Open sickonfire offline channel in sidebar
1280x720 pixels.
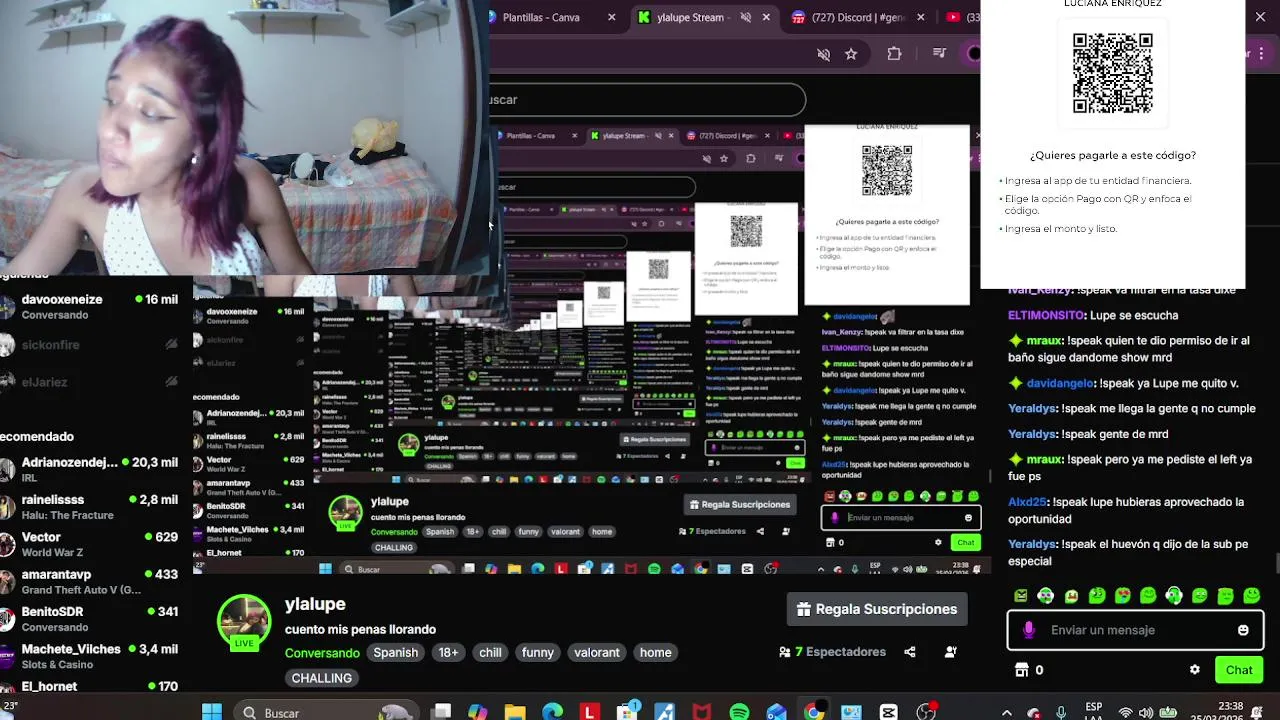90,345
